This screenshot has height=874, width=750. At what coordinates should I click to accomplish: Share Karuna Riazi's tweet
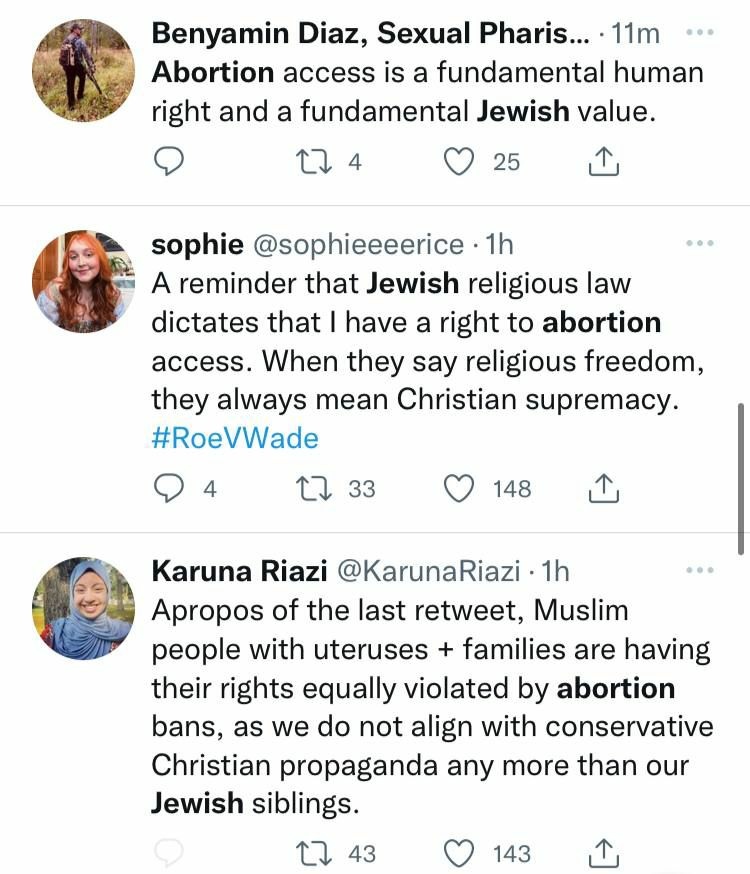coord(603,853)
